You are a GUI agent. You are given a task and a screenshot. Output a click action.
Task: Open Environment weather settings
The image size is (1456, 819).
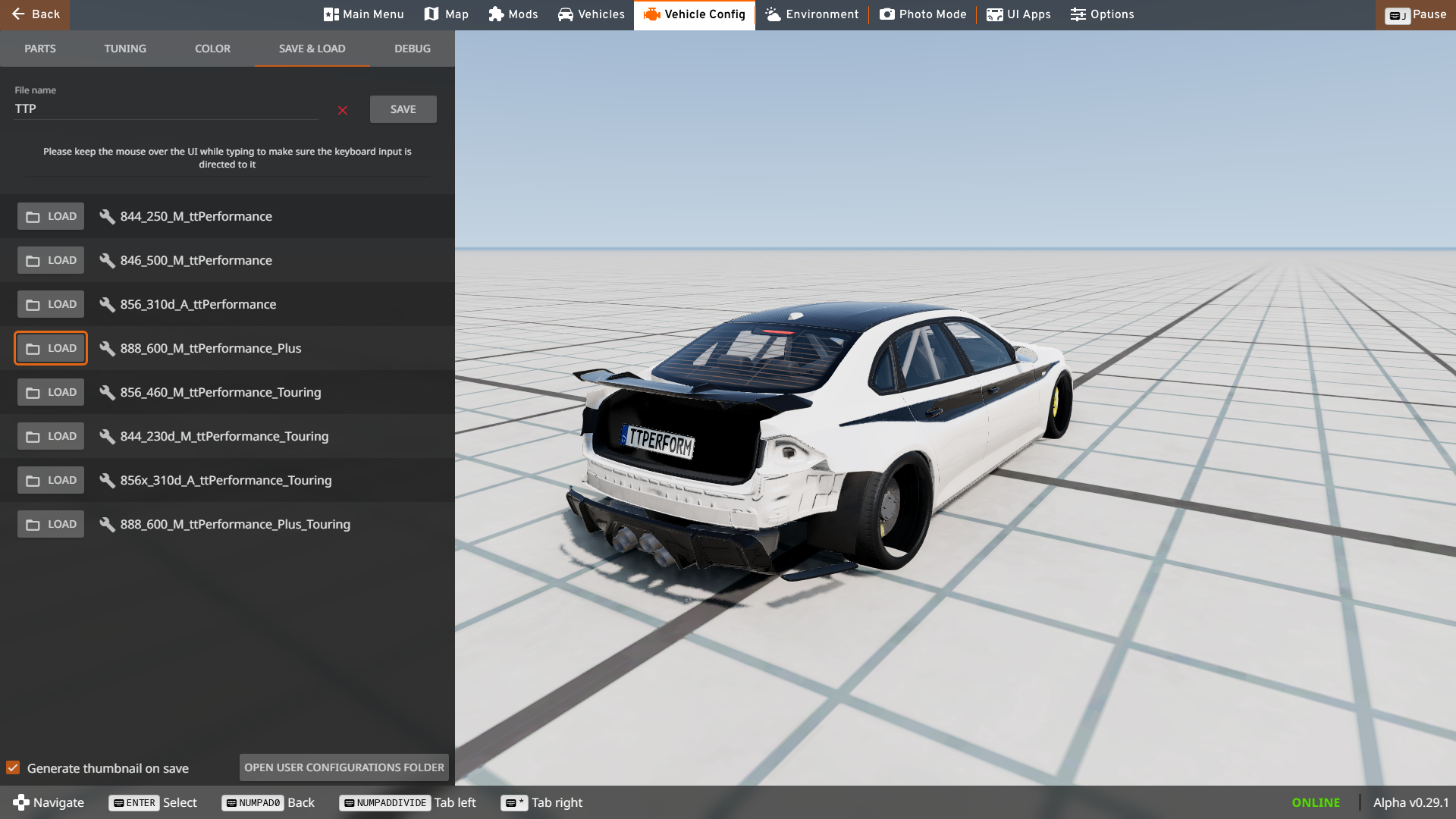[811, 14]
